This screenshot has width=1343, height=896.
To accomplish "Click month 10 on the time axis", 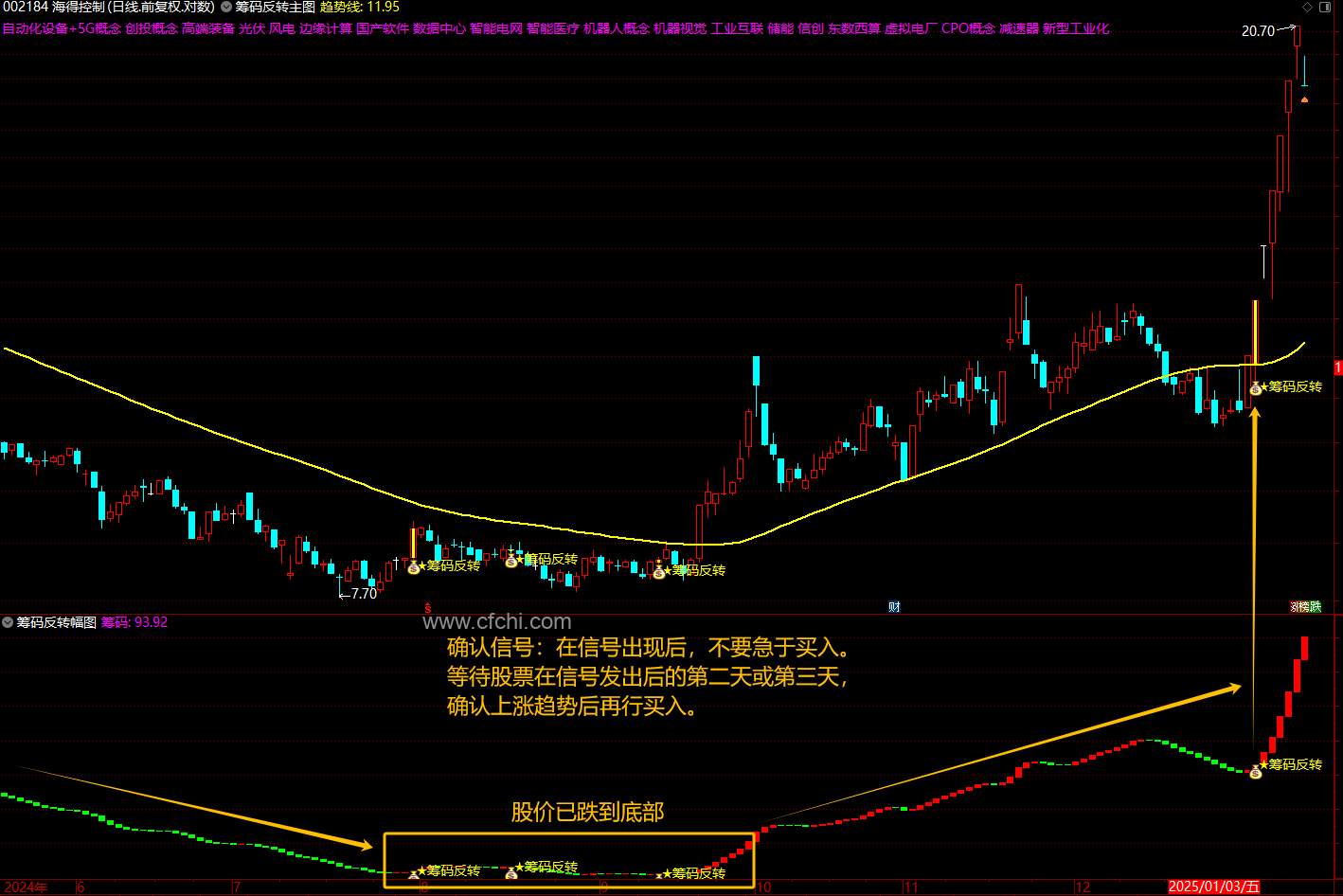I will tap(763, 887).
